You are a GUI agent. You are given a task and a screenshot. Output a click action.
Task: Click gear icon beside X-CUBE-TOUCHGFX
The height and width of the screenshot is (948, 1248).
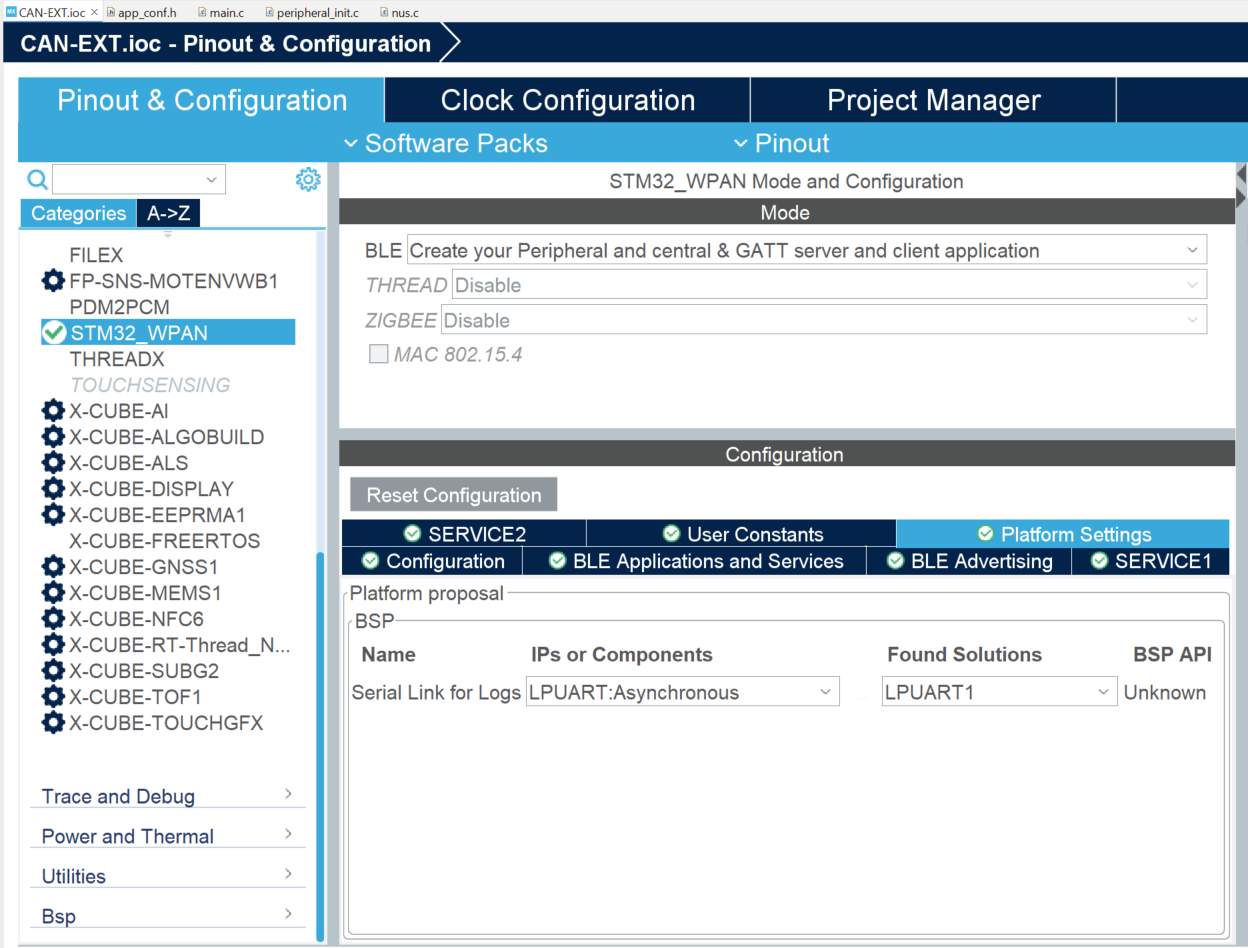53,723
